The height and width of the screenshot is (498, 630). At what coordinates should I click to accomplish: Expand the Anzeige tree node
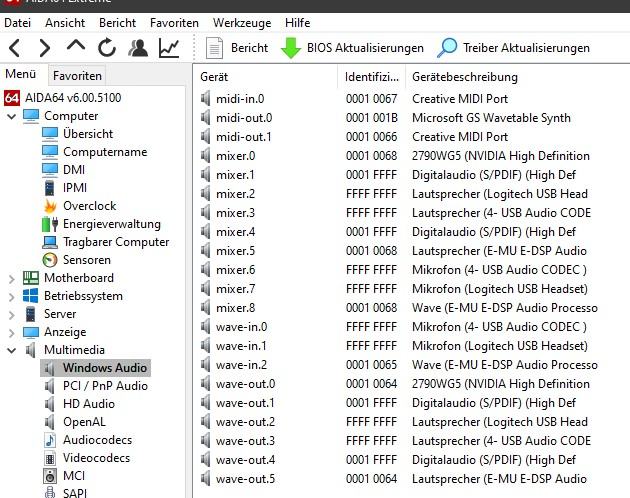[x=12, y=333]
